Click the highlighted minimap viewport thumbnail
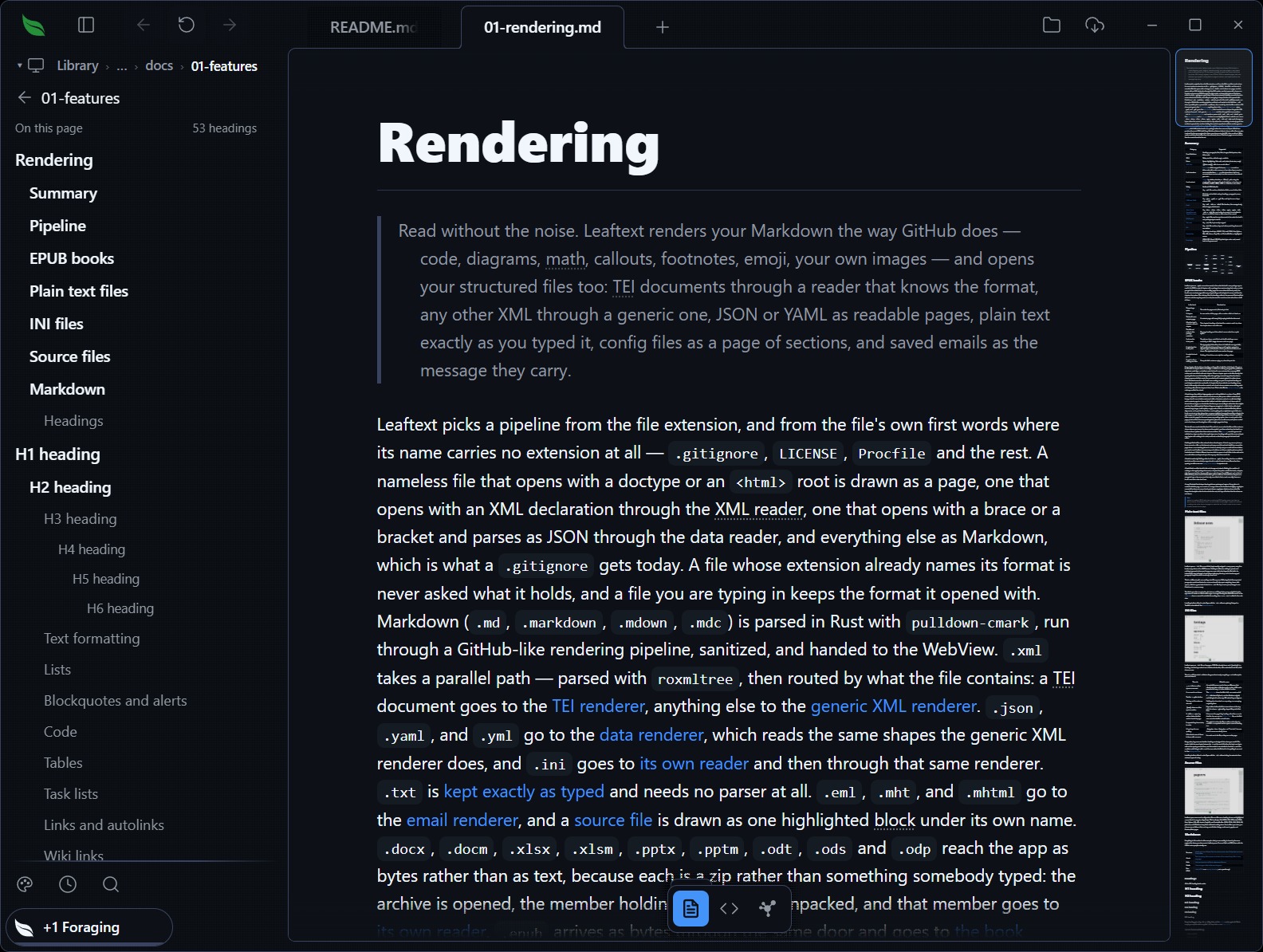 [1214, 88]
